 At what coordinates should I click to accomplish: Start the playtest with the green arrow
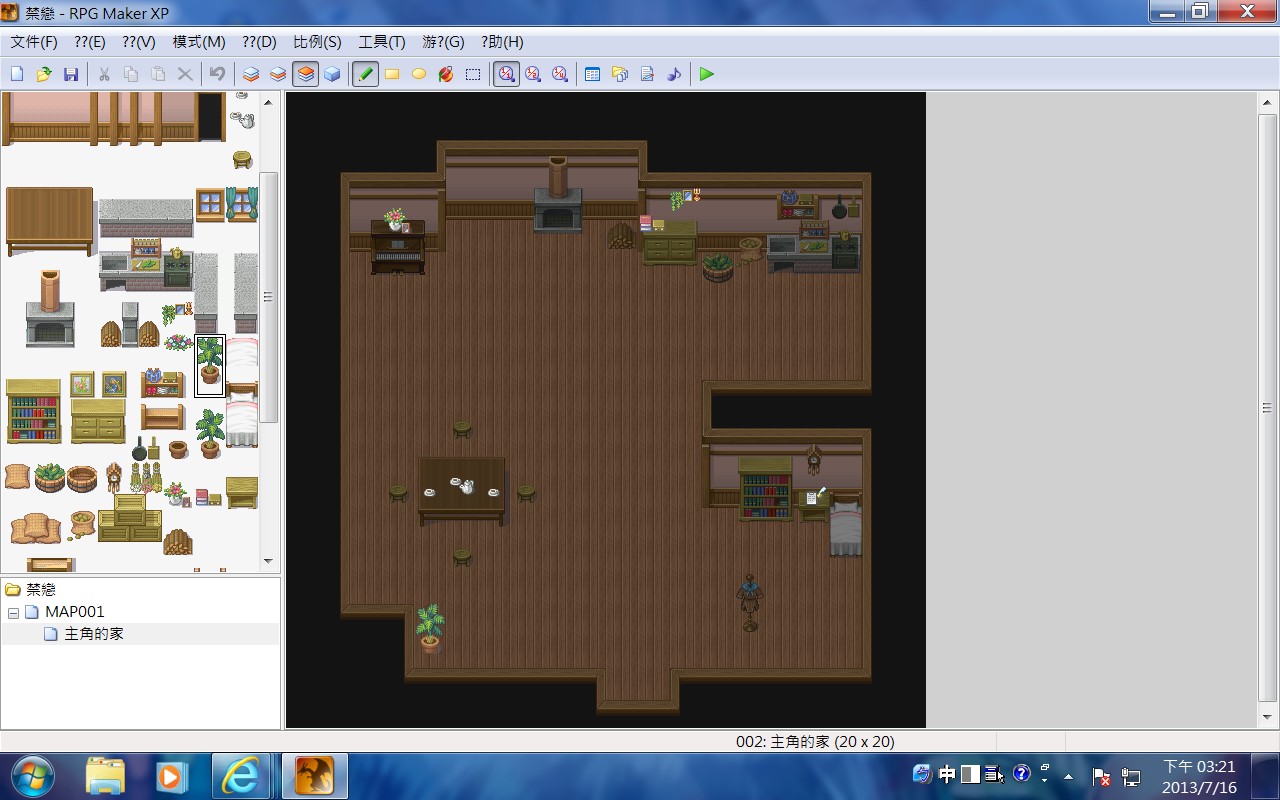[x=707, y=74]
